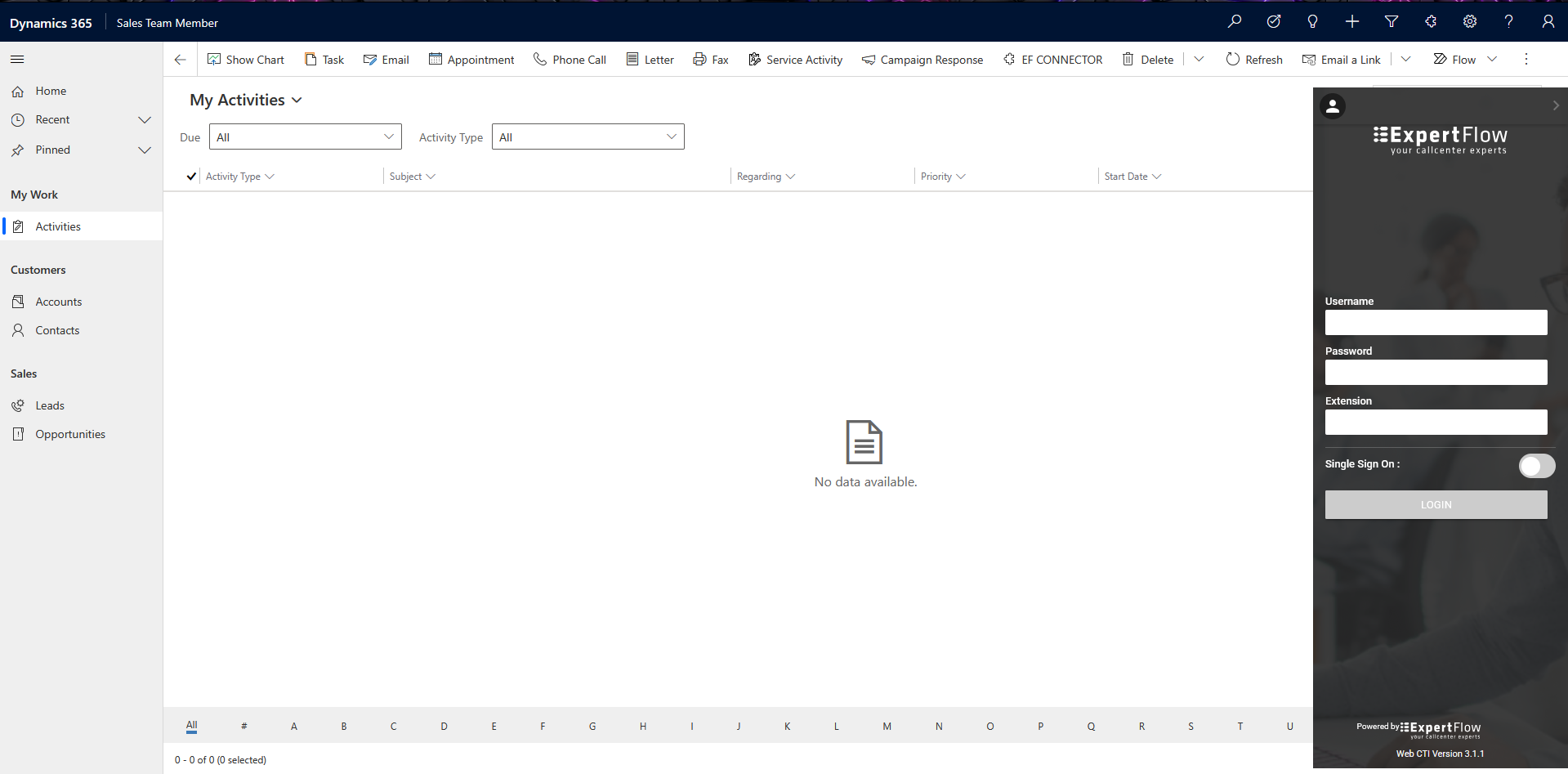
Task: Select all activities via header checkbox
Action: click(190, 176)
